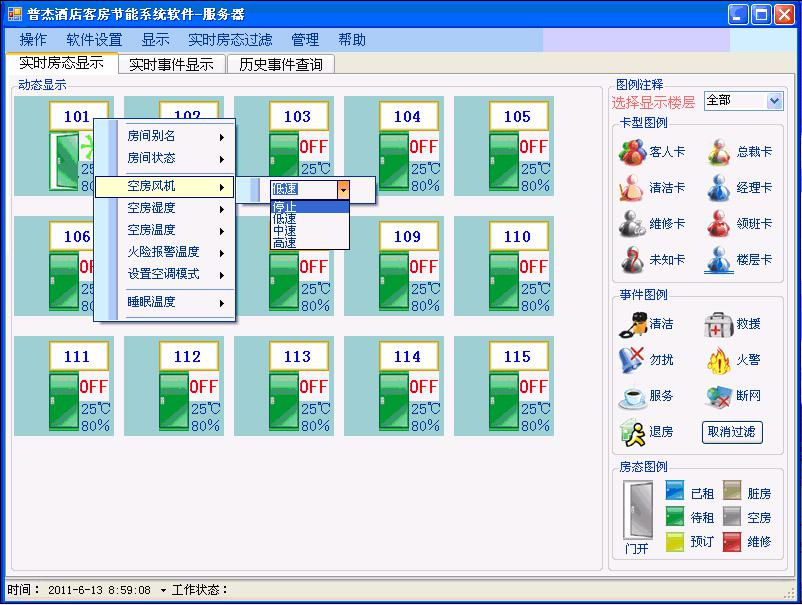The width and height of the screenshot is (802, 605).
Task: Click the red 维修 status swatch
Action: click(732, 541)
